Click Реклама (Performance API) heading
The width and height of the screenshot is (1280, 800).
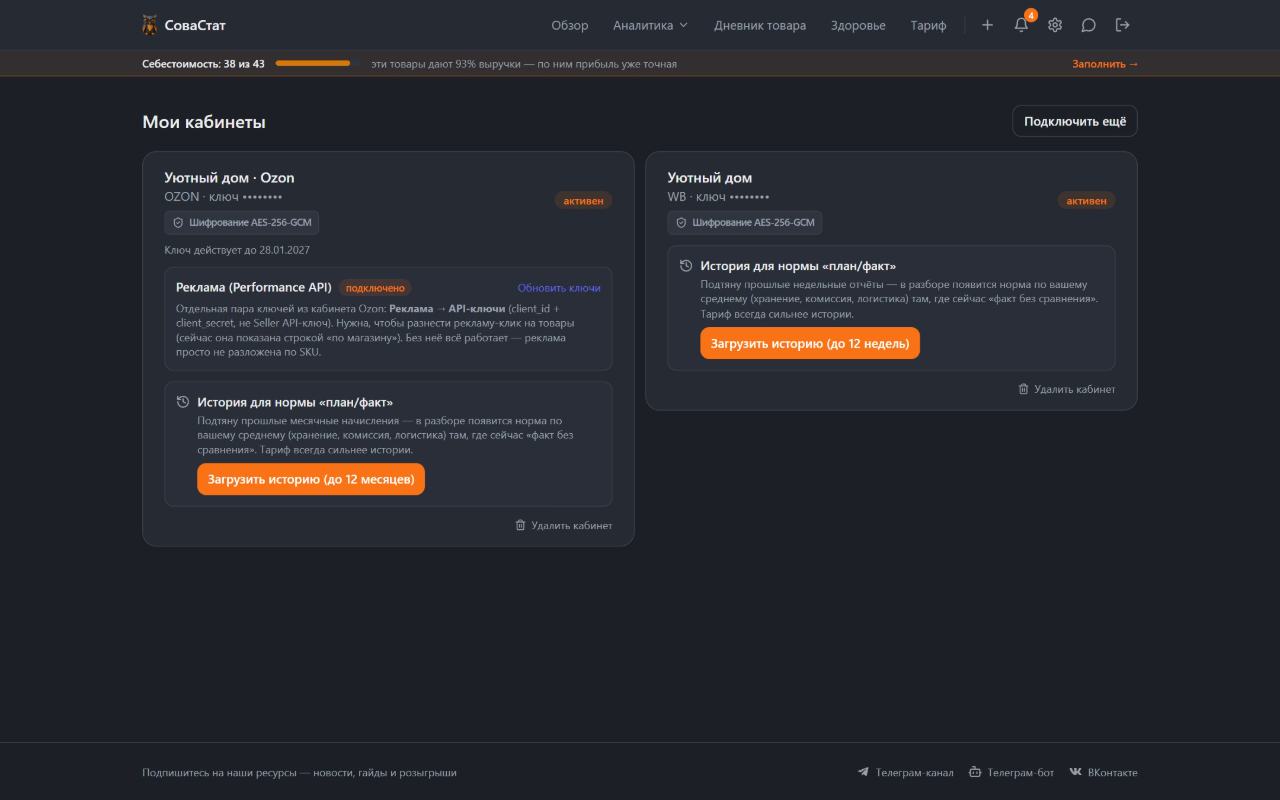point(254,287)
